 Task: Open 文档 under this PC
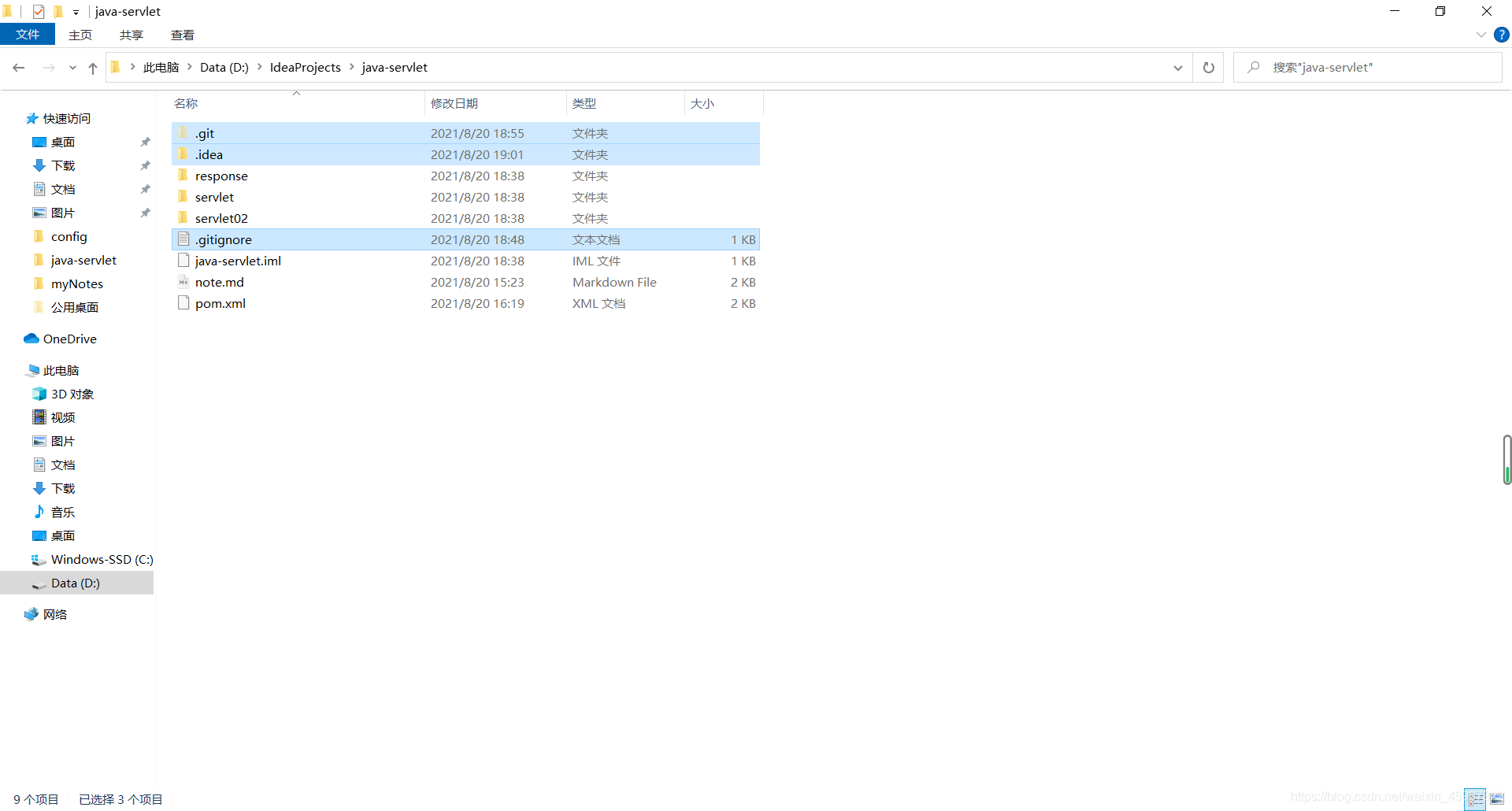pyautogui.click(x=63, y=465)
